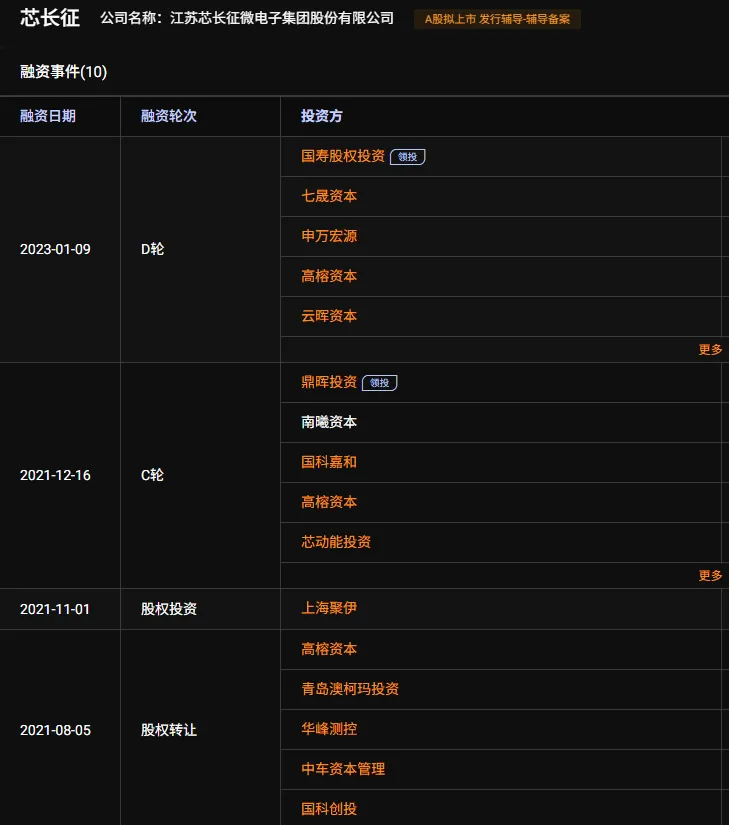
Task: Expand 更多 investors for D轮
Action: click(x=710, y=349)
